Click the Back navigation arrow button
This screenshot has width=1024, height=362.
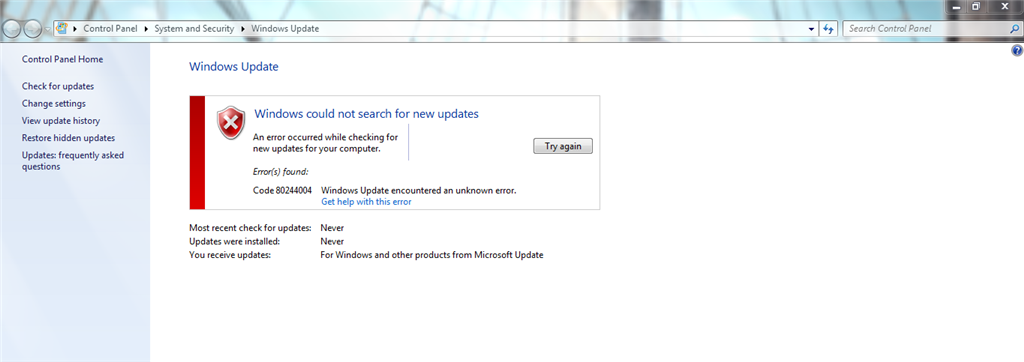pos(12,29)
